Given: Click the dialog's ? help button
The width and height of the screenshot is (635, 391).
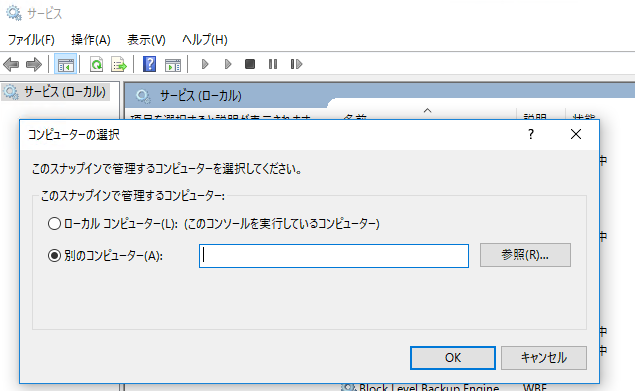Looking at the screenshot, I should click(531, 134).
